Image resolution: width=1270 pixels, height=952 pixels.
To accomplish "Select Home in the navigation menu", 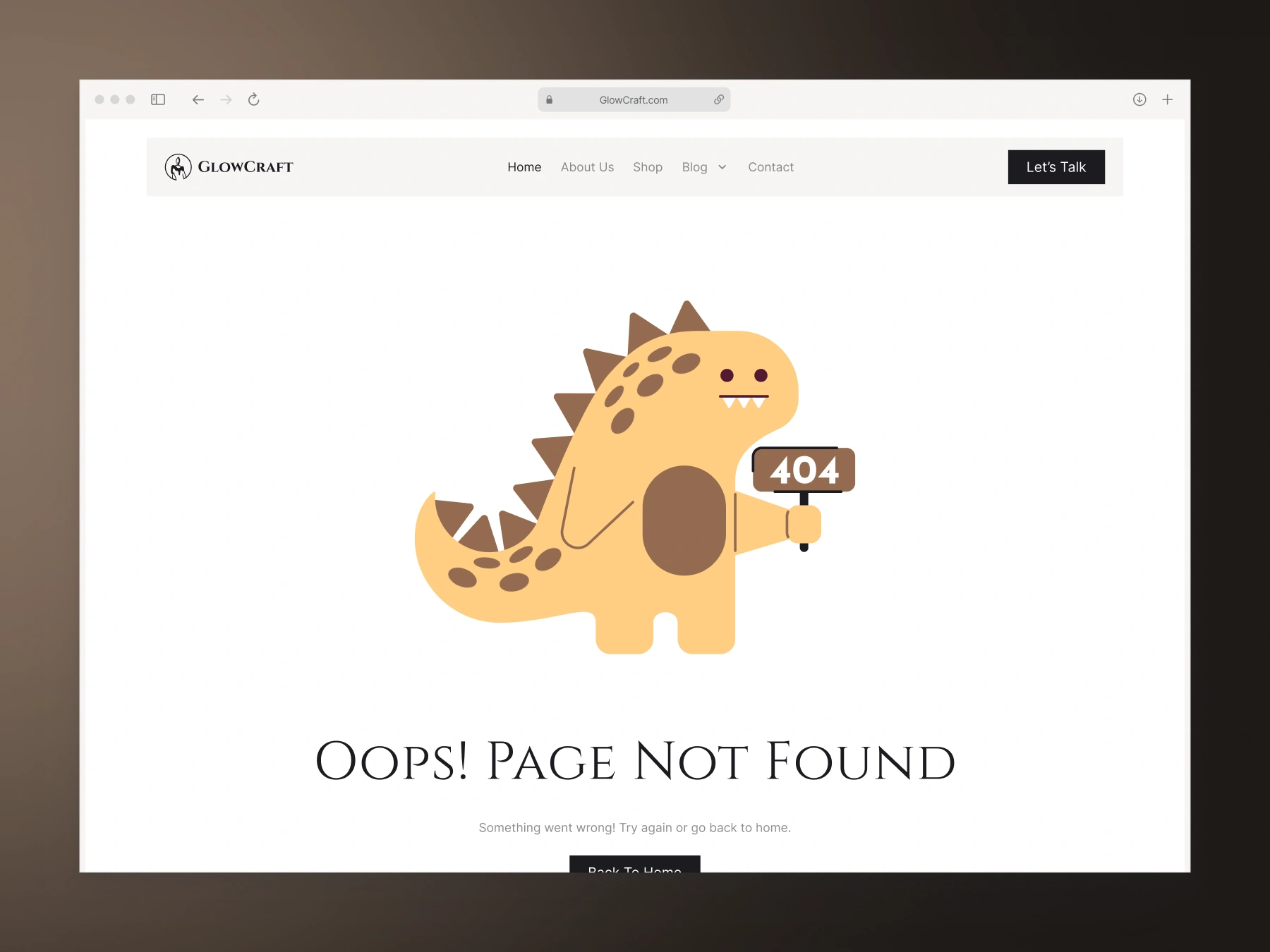I will pyautogui.click(x=524, y=167).
